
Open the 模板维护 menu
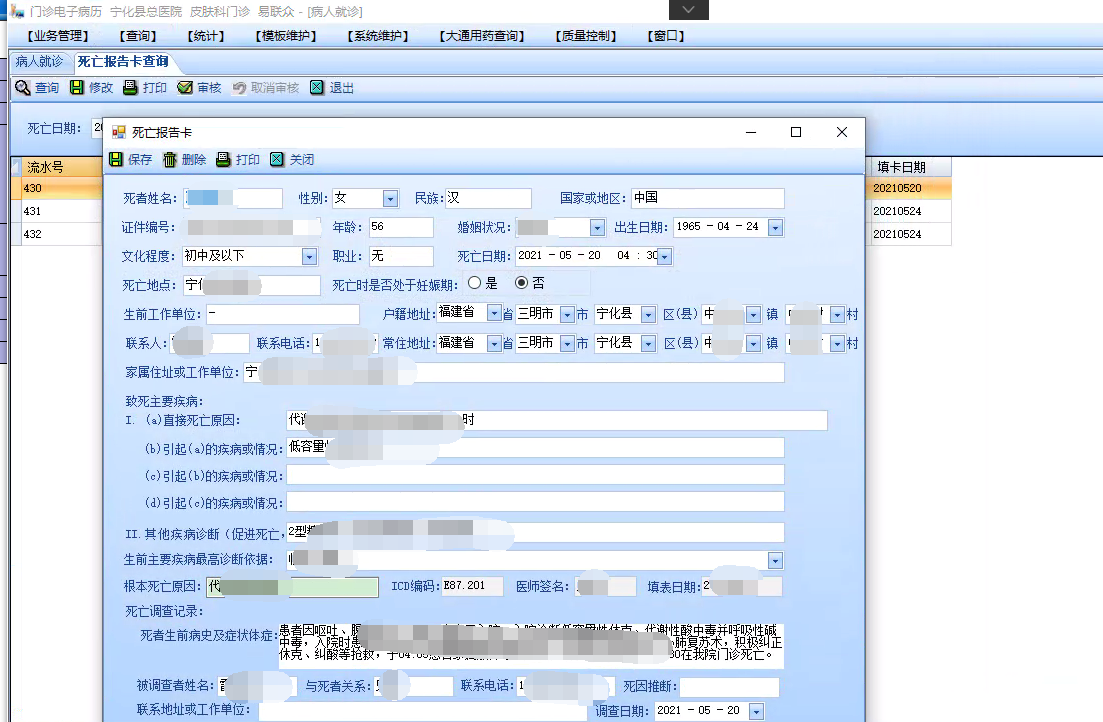(x=286, y=36)
